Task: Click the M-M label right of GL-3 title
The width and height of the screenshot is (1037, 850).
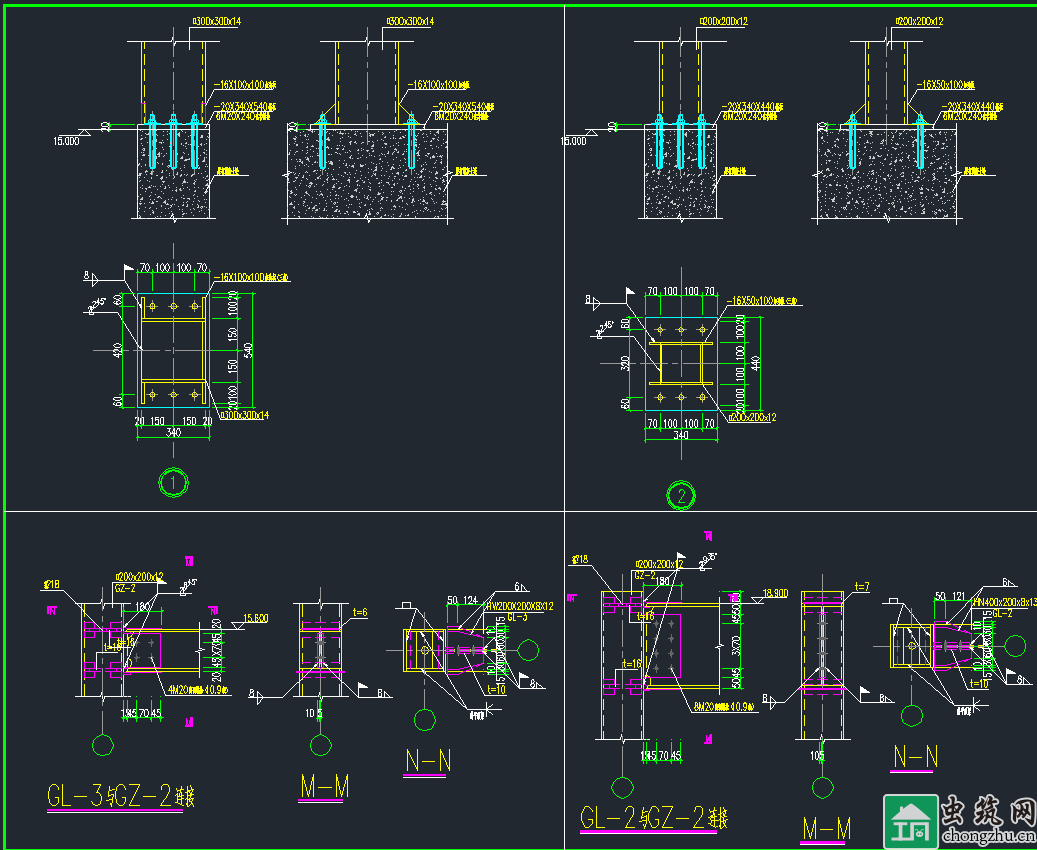Action: click(x=324, y=788)
